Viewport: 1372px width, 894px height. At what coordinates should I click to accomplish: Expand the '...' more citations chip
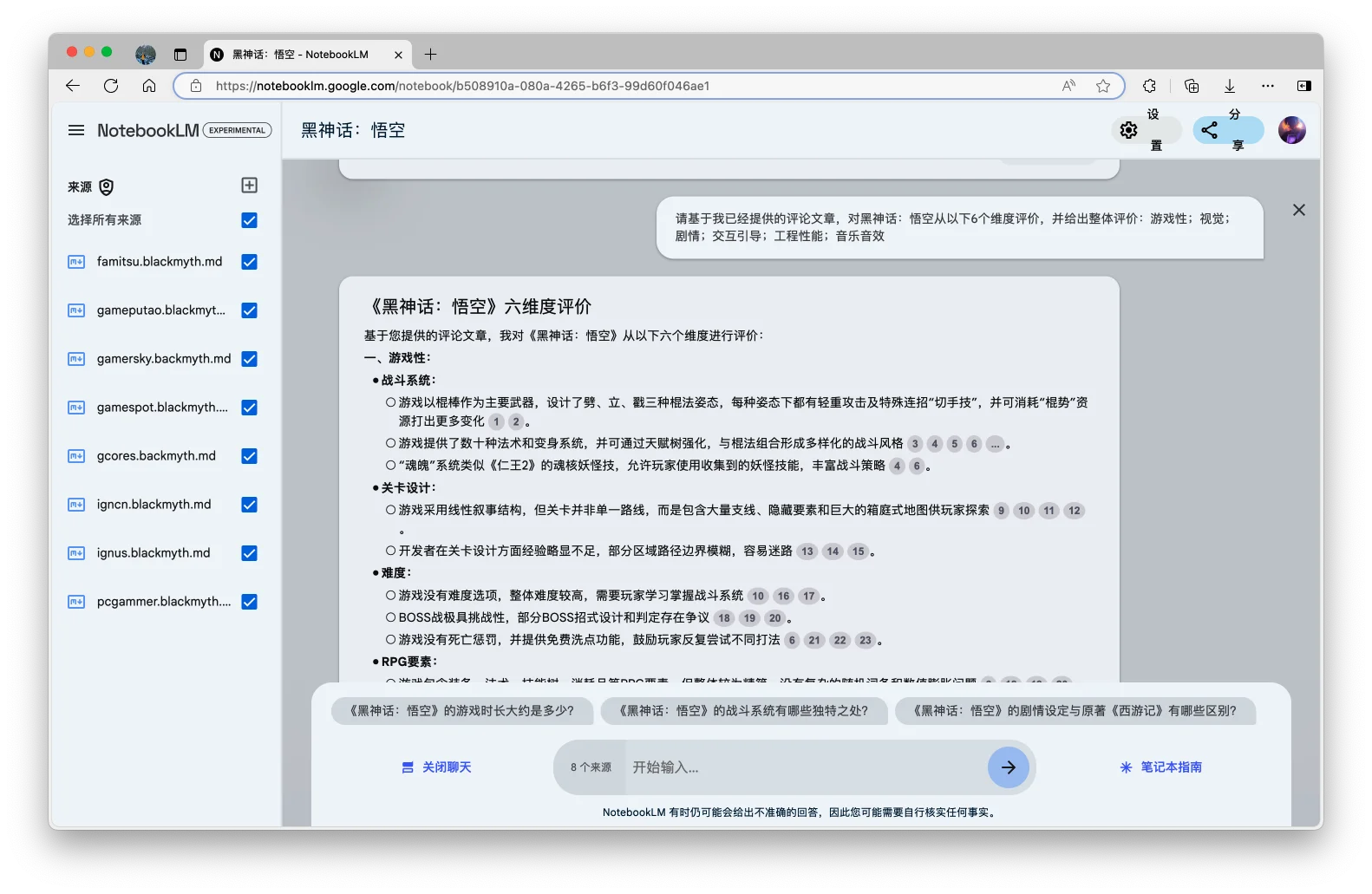pos(994,444)
